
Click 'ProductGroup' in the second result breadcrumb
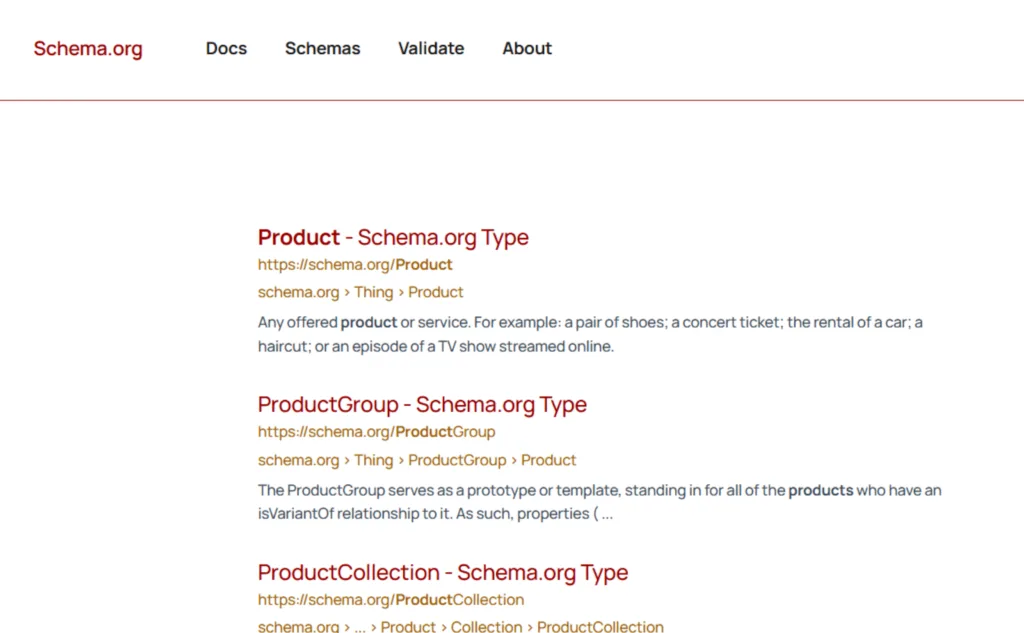point(457,460)
